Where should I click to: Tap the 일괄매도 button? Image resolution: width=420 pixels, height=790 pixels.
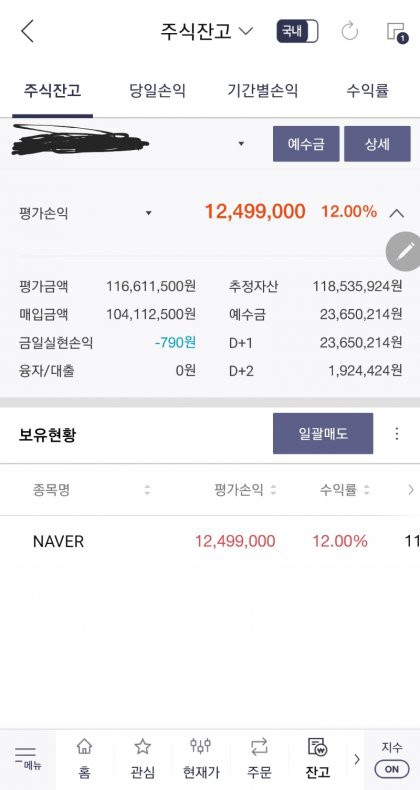pyautogui.click(x=323, y=433)
